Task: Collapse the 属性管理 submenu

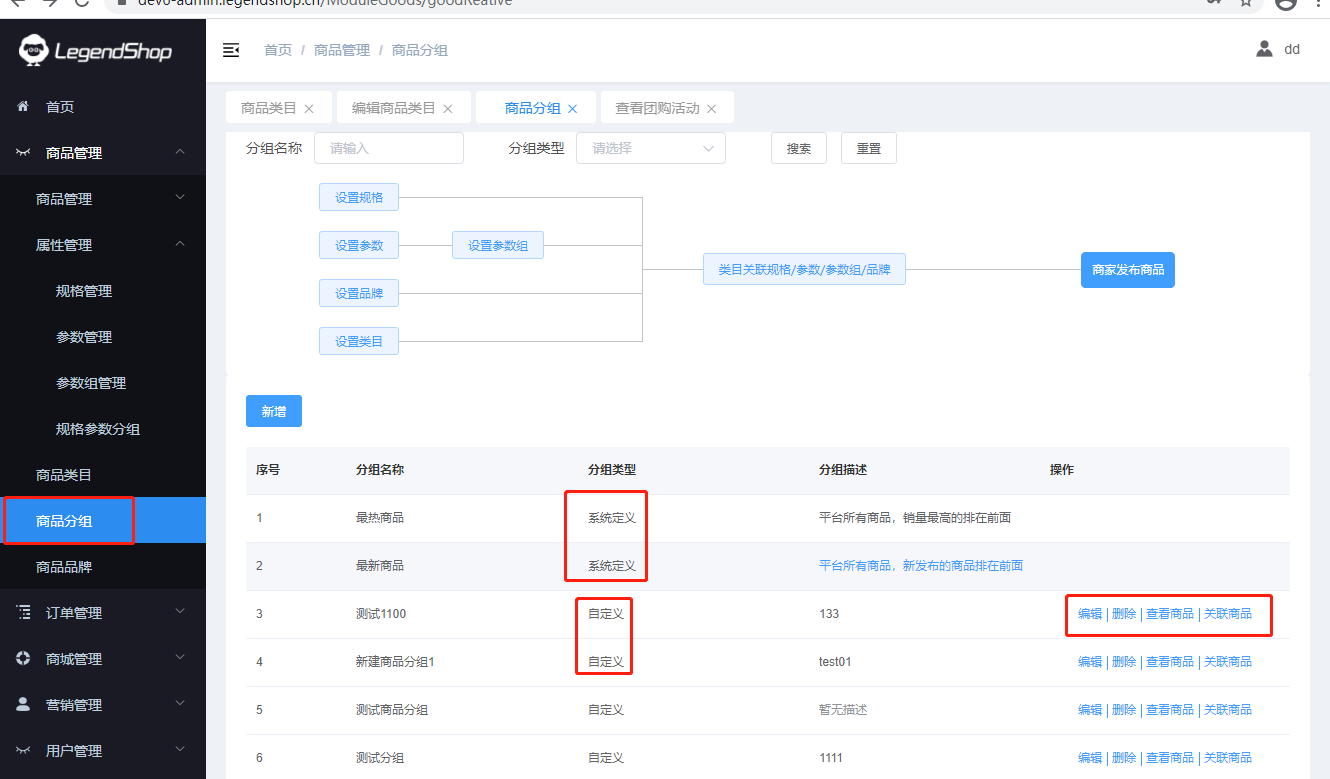Action: [x=180, y=244]
